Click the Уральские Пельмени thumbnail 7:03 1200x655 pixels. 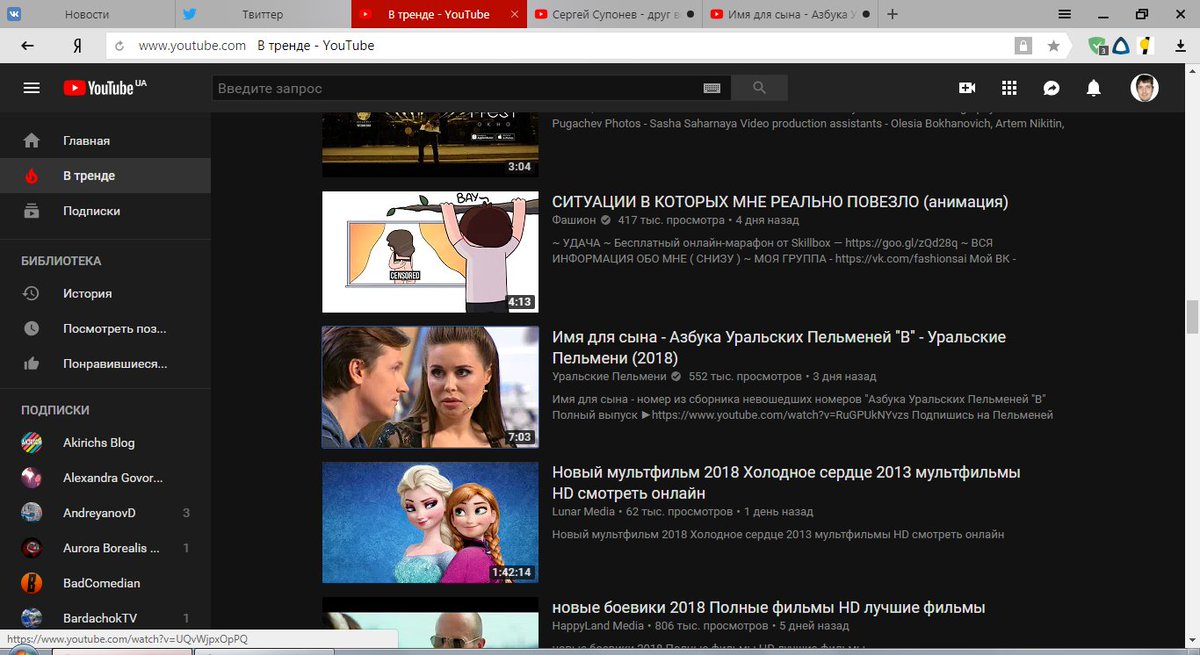click(430, 387)
